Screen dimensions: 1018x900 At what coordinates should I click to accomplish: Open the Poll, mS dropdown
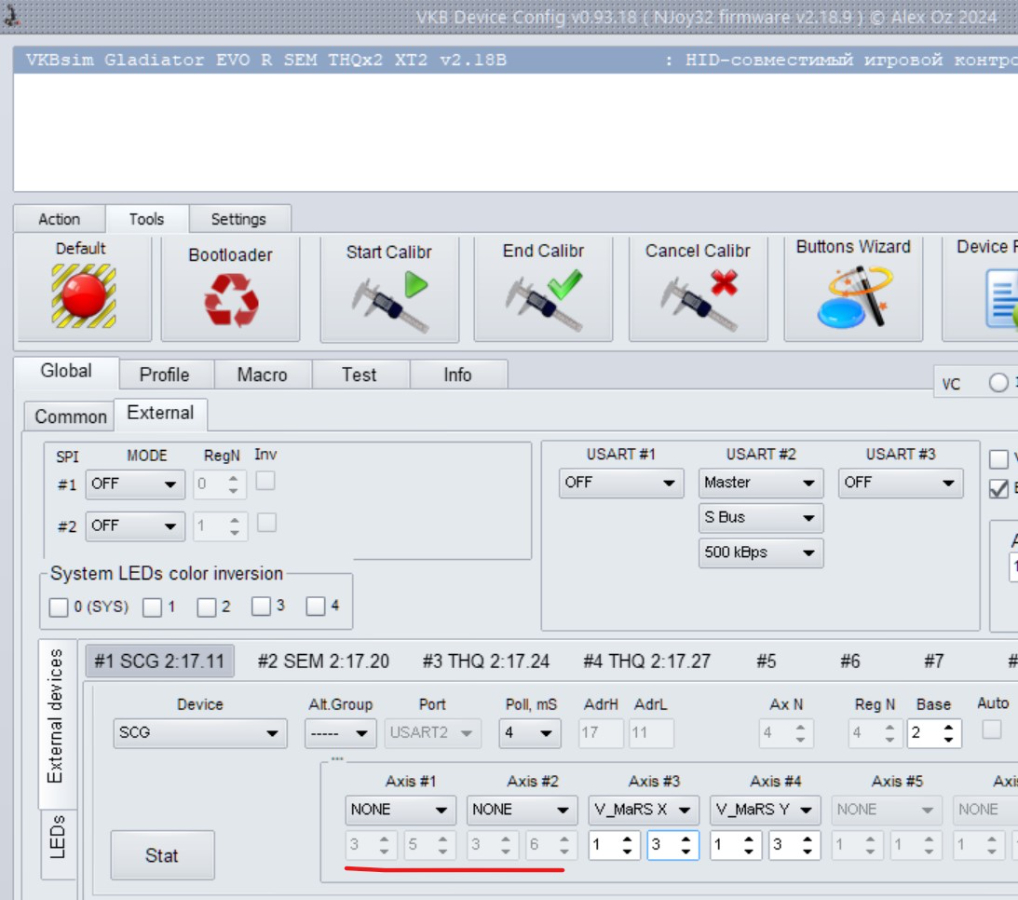[530, 733]
